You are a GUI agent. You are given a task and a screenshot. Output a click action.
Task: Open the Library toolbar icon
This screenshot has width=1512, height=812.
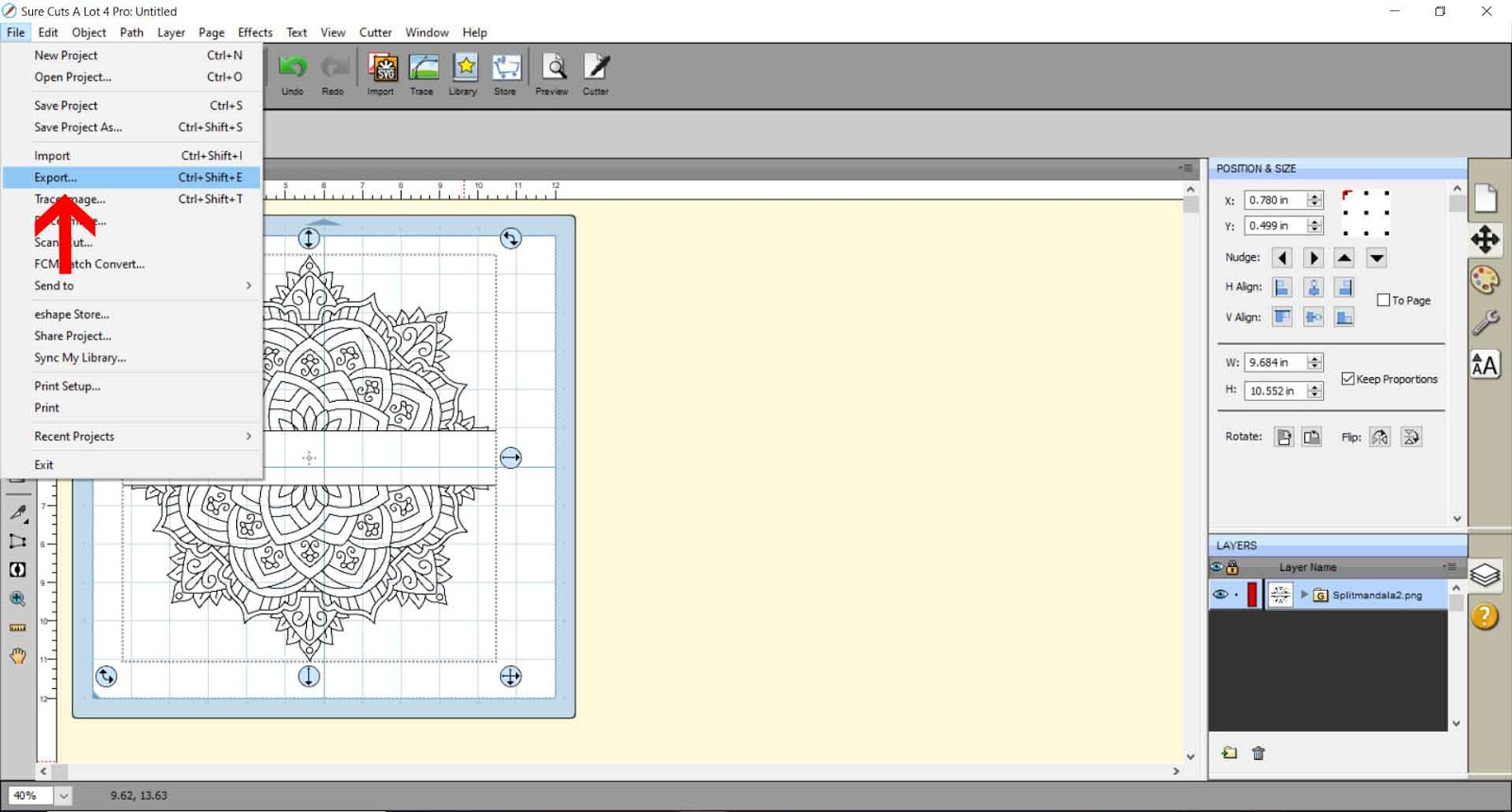464,68
